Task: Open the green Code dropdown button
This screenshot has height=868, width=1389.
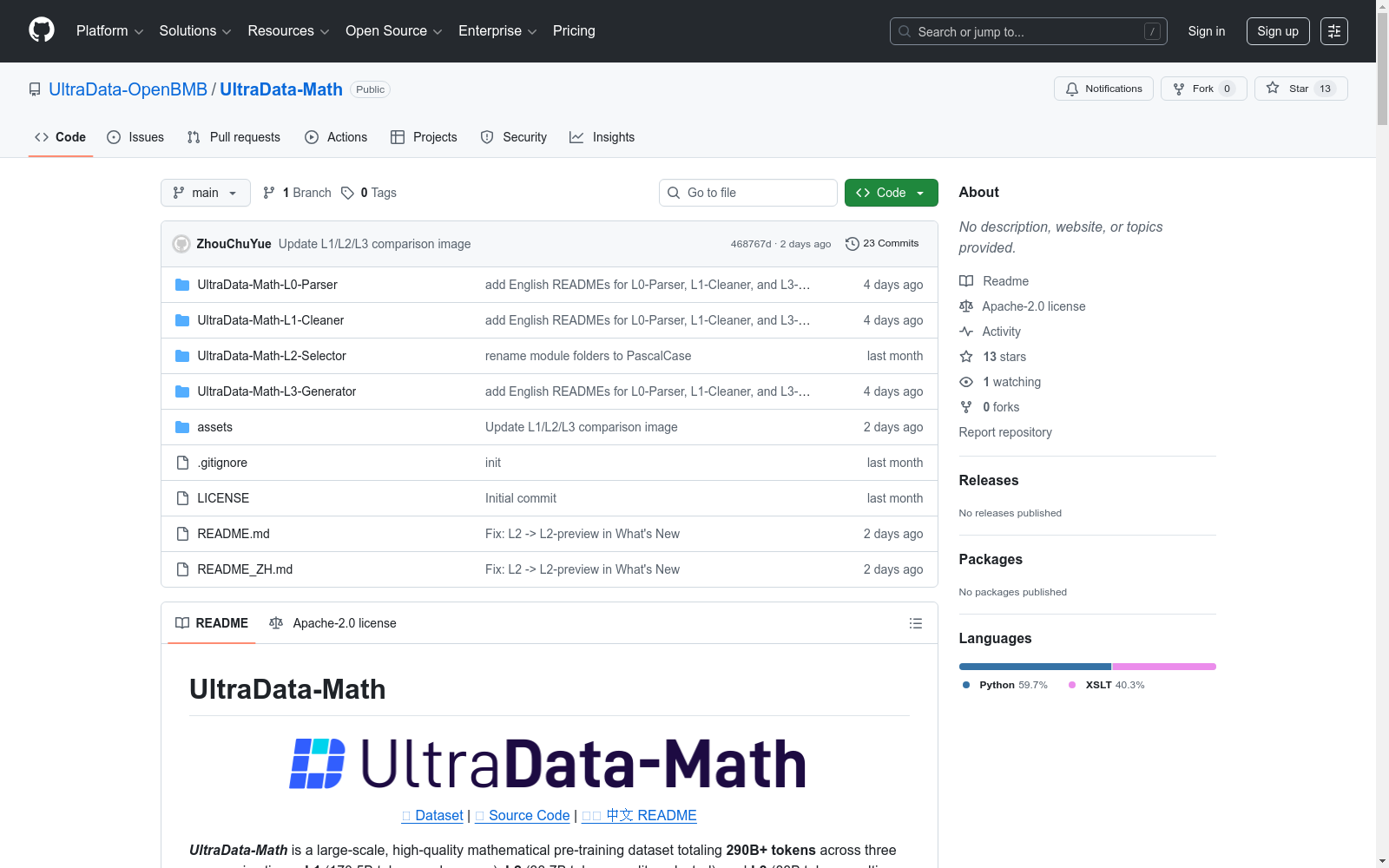Action: (892, 193)
